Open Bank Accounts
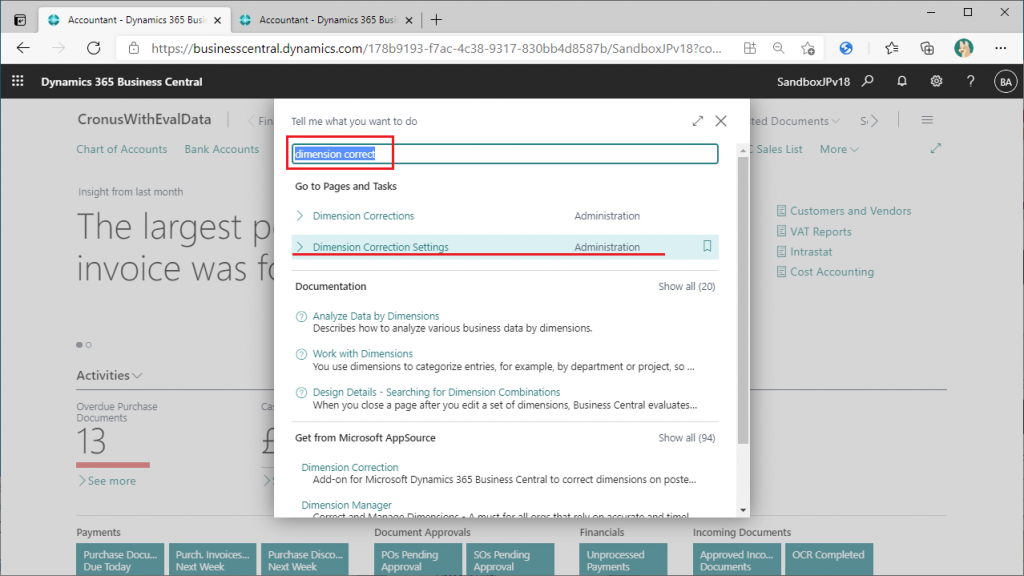This screenshot has height=576, width=1024. 221,149
